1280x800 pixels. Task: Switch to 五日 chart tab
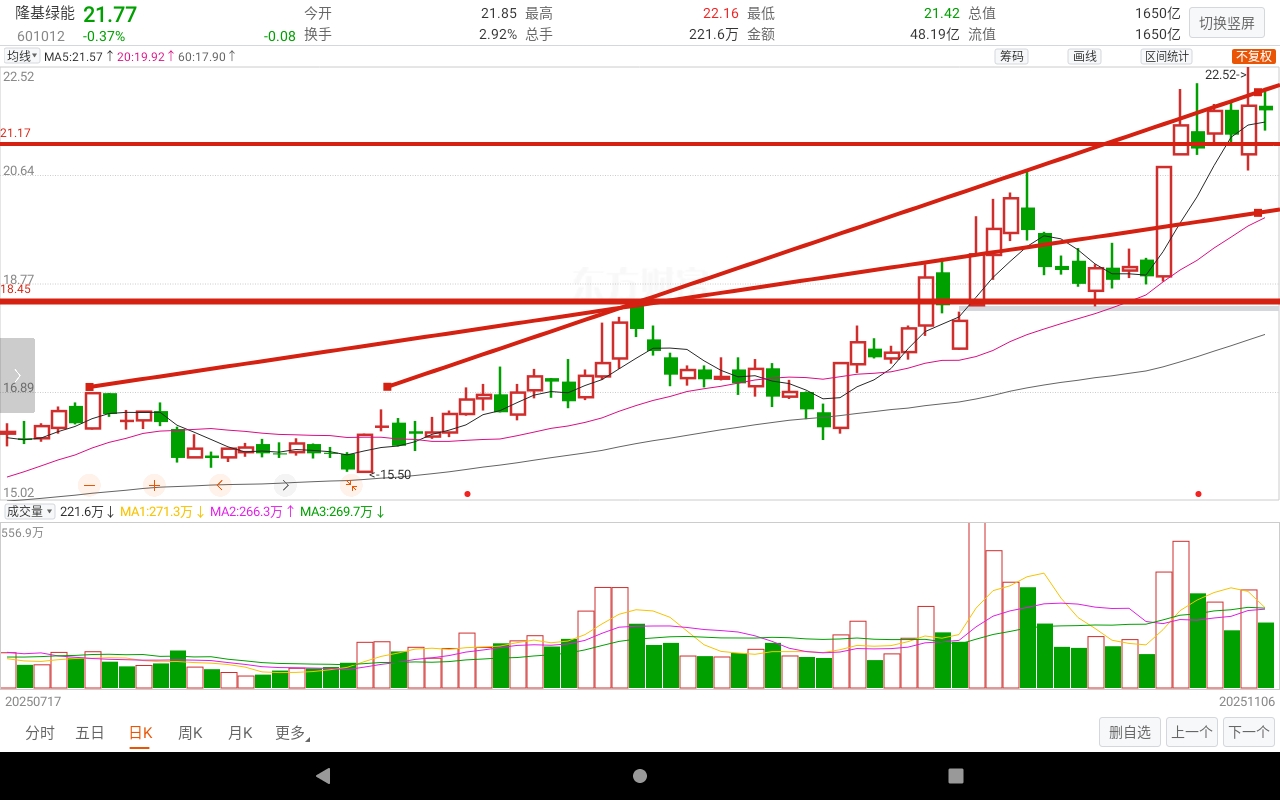click(90, 733)
